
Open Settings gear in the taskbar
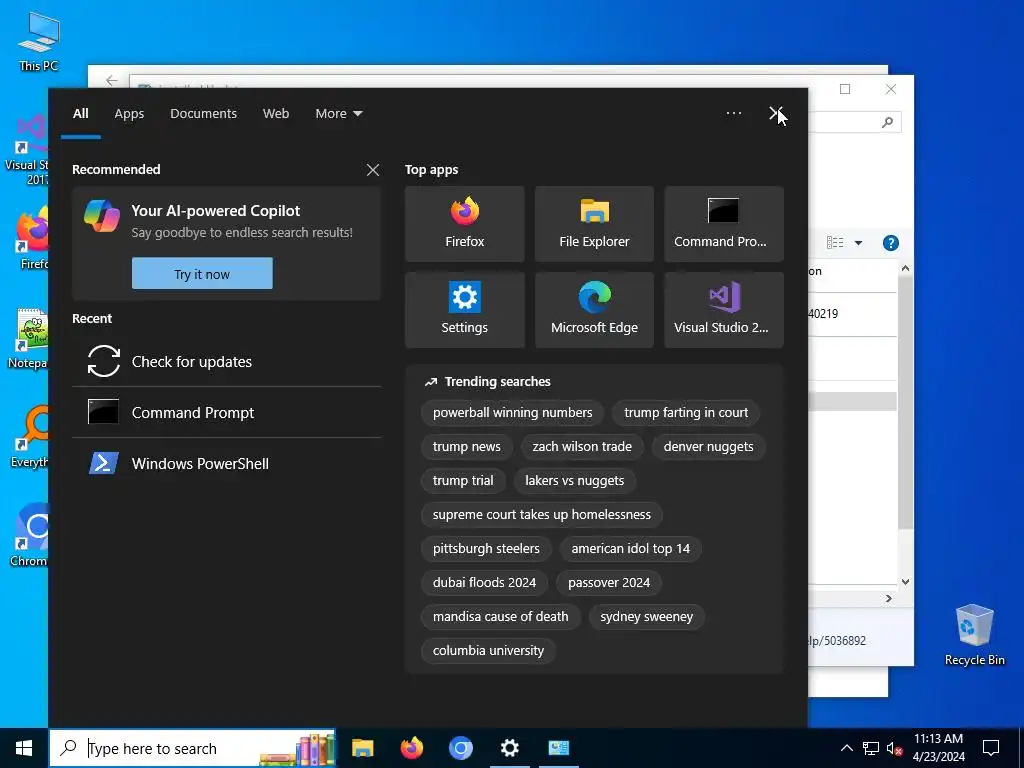[509, 748]
